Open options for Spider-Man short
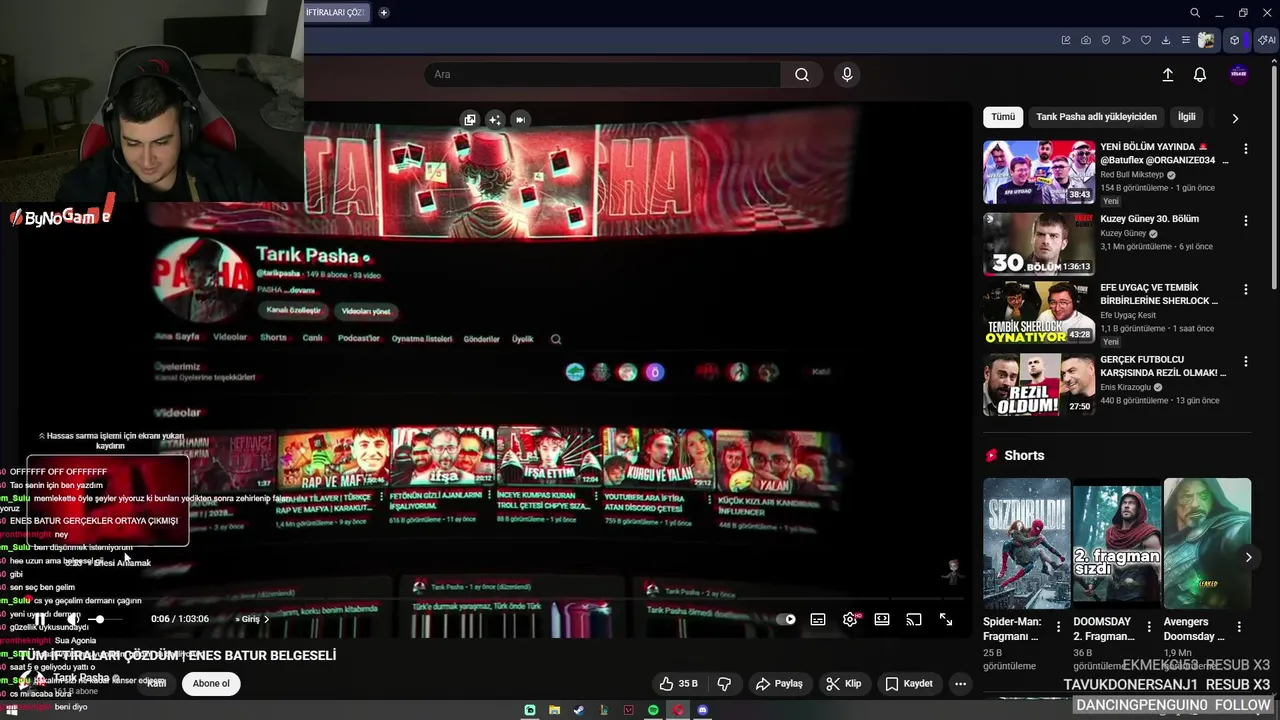This screenshot has width=1280, height=720. tap(1058, 627)
